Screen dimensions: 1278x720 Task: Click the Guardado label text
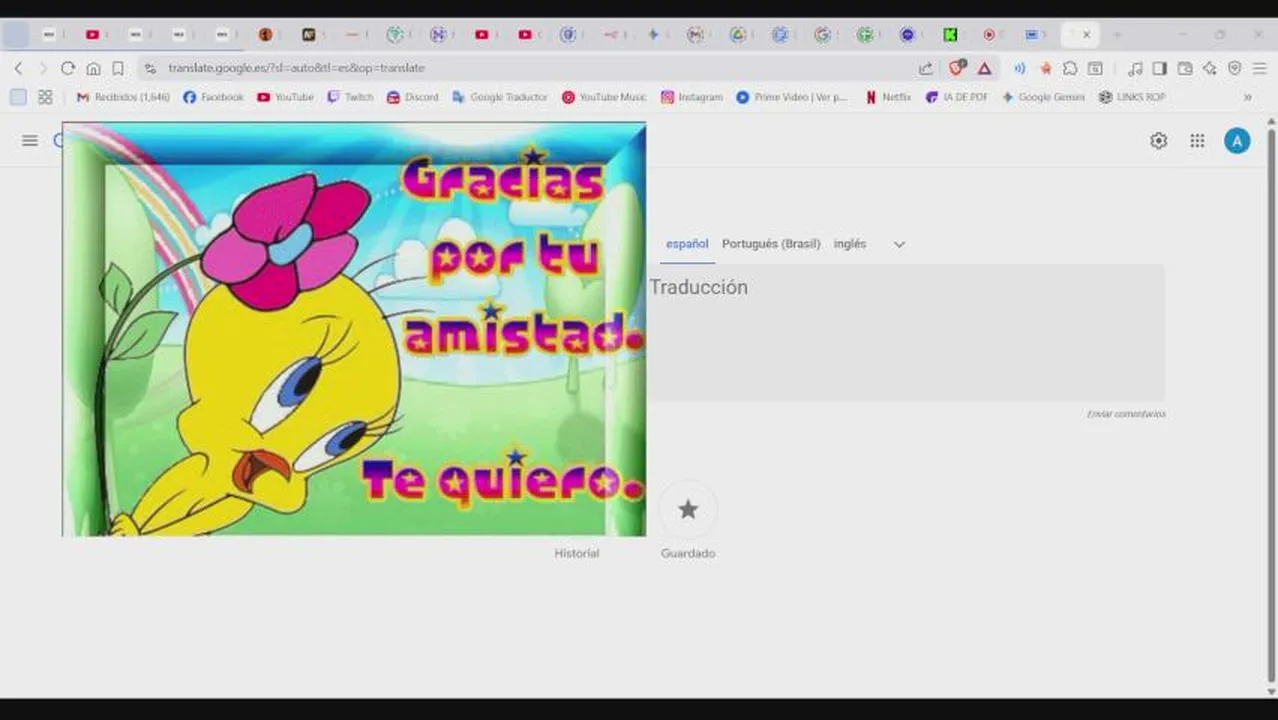688,553
